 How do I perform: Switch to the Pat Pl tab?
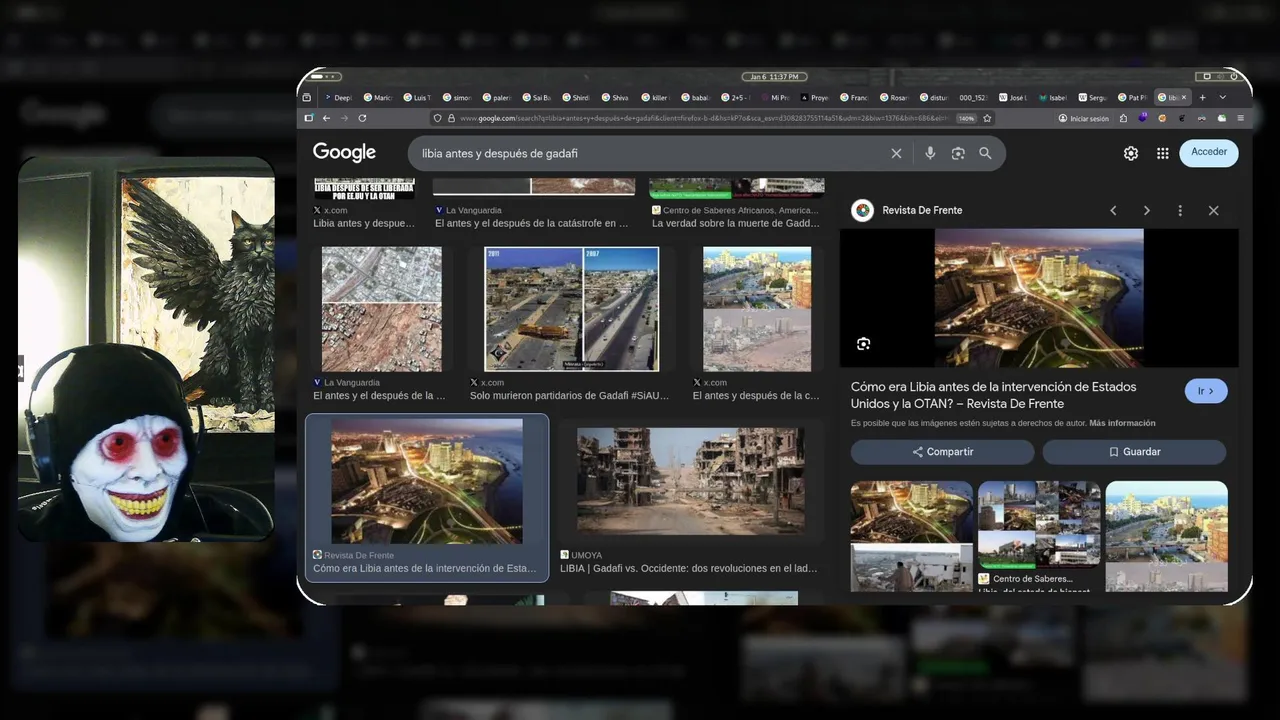pyautogui.click(x=1132, y=97)
